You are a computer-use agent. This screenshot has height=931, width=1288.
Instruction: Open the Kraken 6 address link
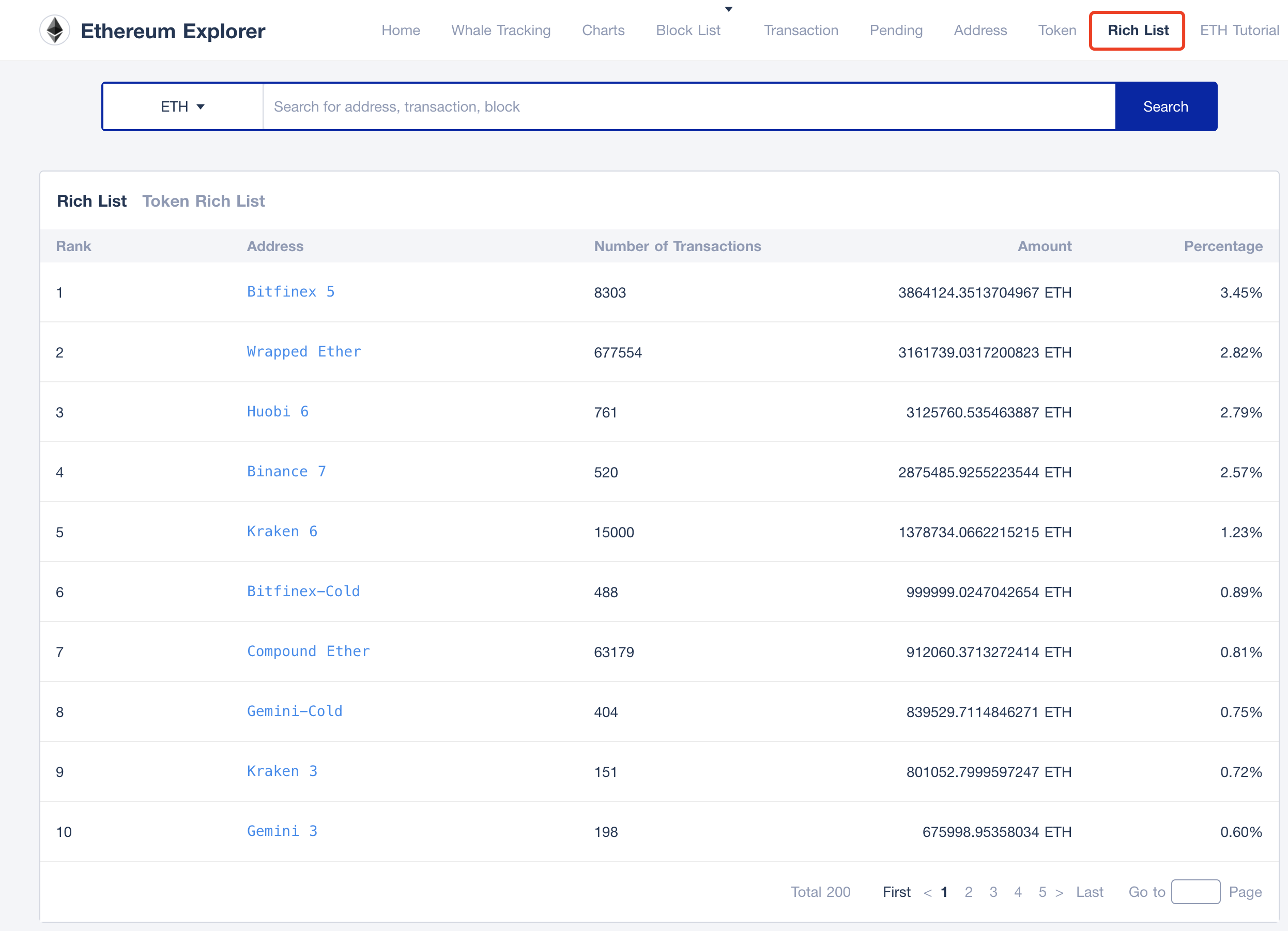[282, 531]
